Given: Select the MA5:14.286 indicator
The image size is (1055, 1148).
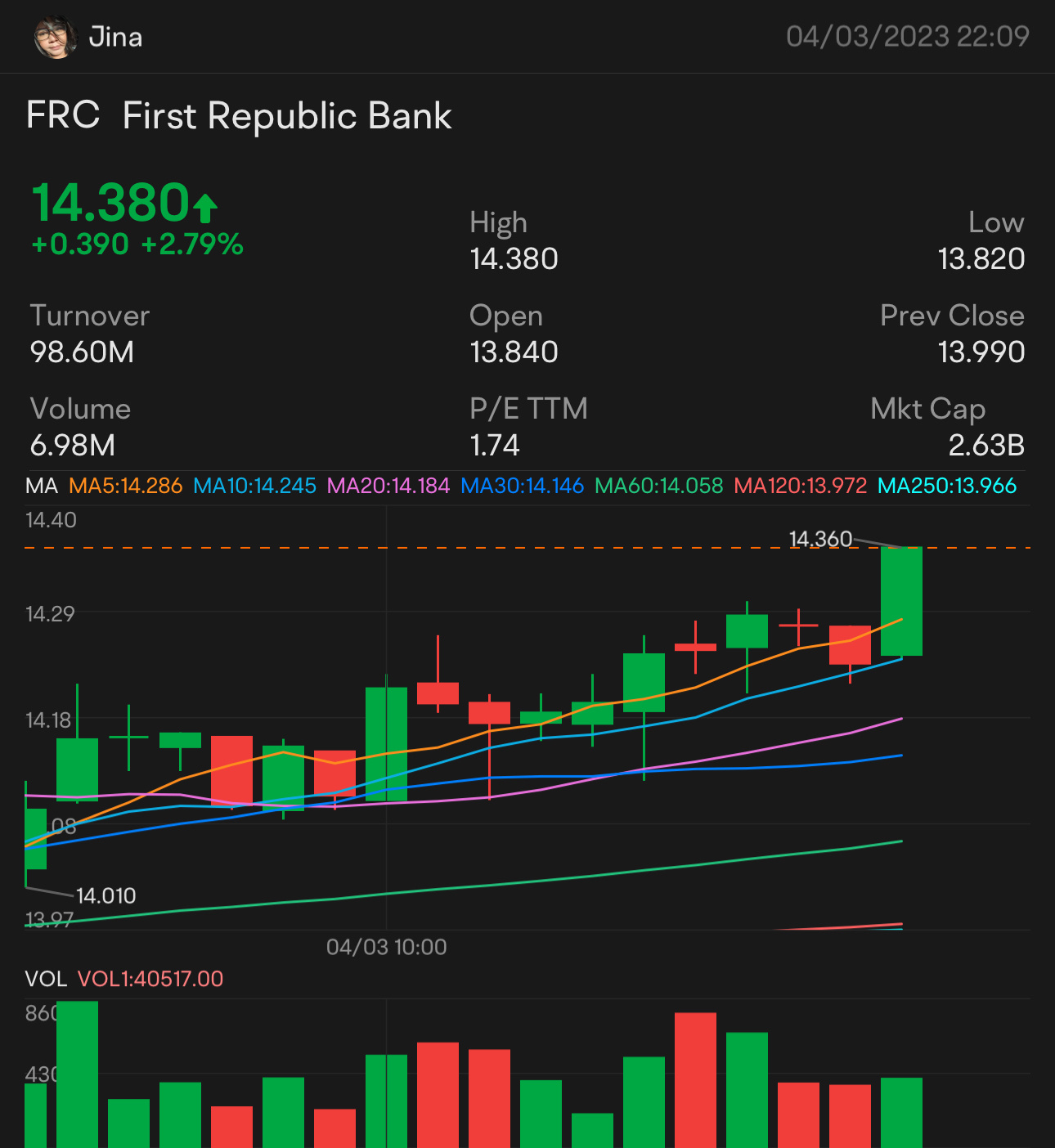Looking at the screenshot, I should (126, 487).
